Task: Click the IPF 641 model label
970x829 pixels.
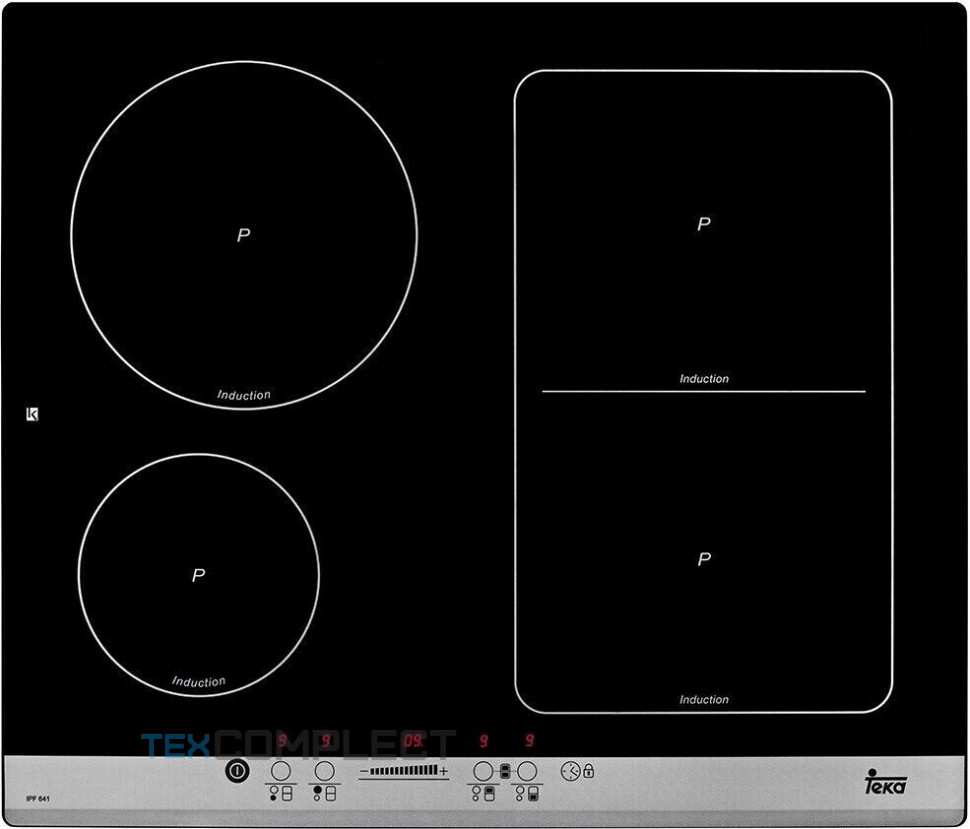Action: pos(38,799)
